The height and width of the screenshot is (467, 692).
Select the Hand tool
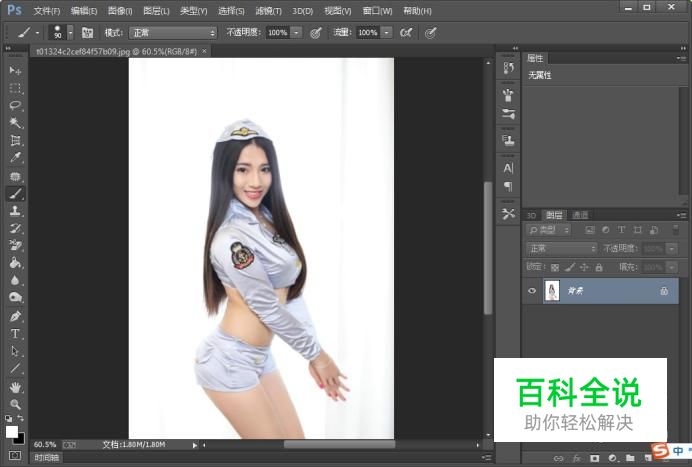coord(15,388)
